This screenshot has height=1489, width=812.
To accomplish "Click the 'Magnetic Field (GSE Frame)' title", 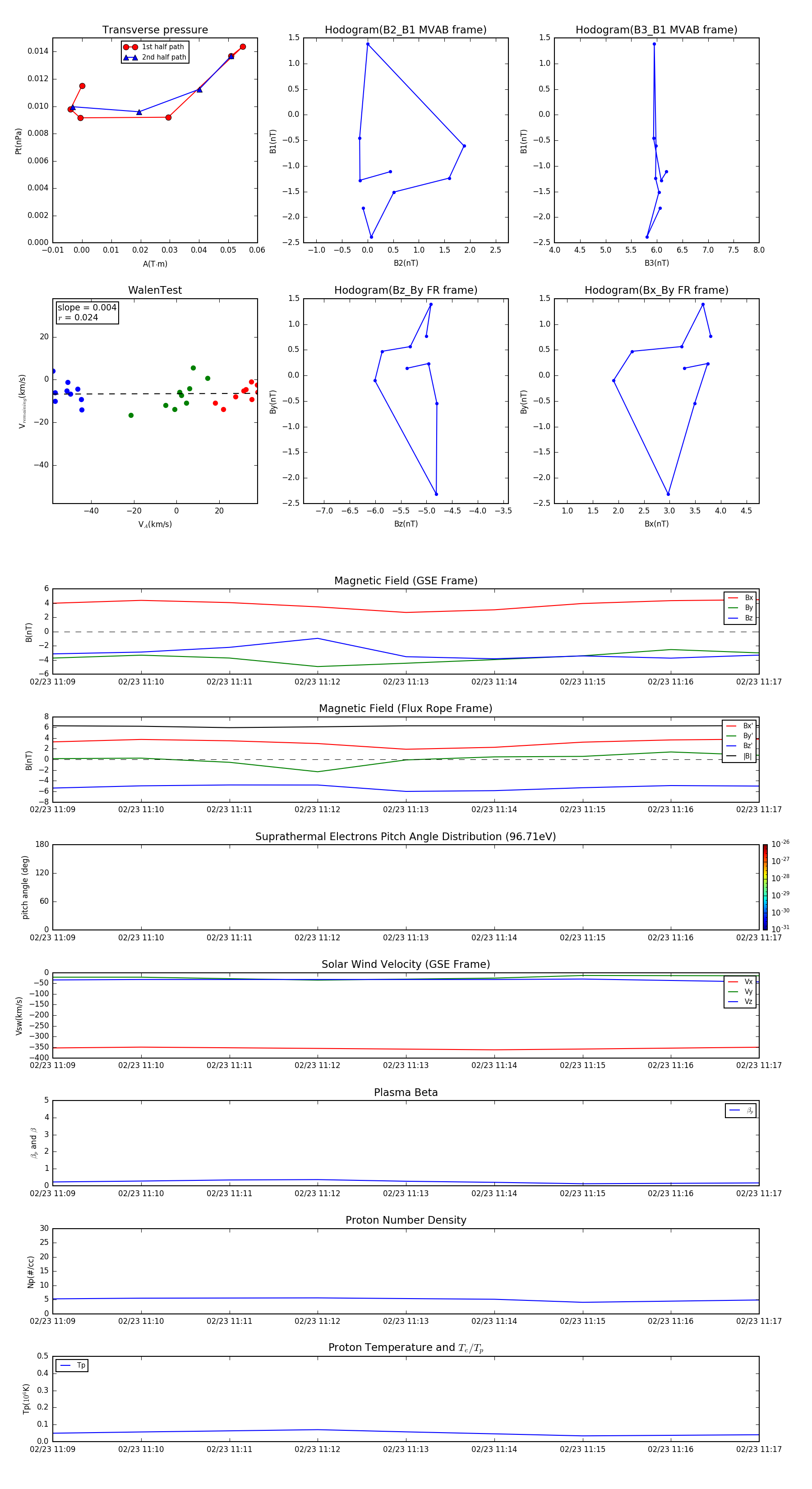I will pyautogui.click(x=406, y=580).
